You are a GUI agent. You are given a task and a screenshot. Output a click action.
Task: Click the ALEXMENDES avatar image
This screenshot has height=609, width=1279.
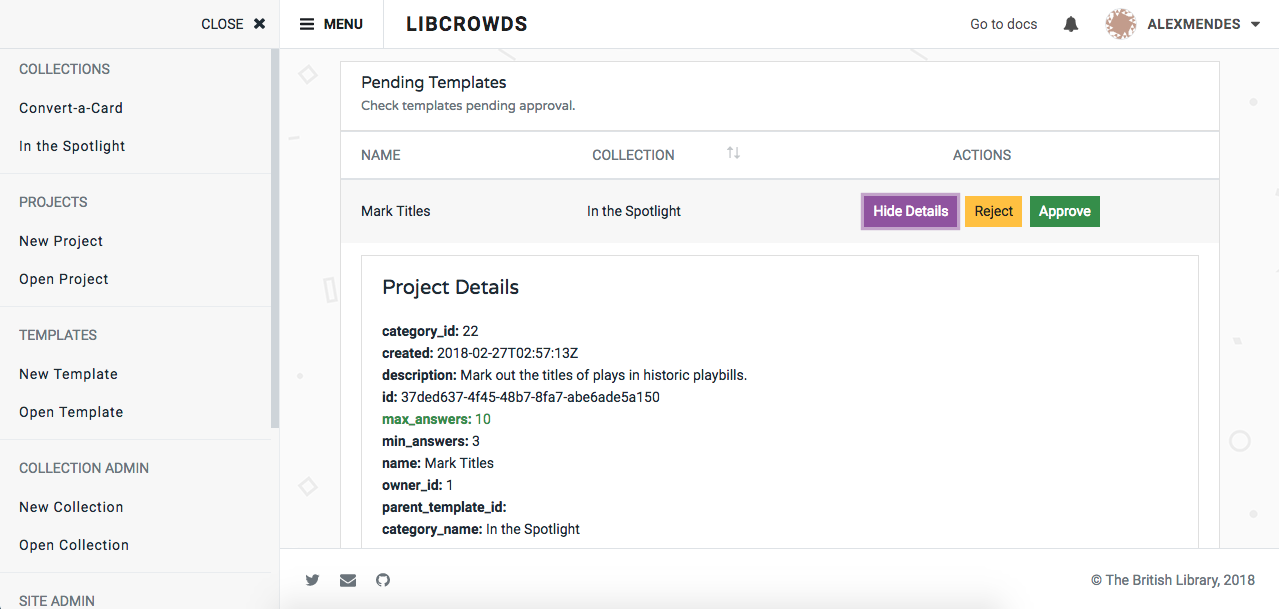coord(1121,23)
